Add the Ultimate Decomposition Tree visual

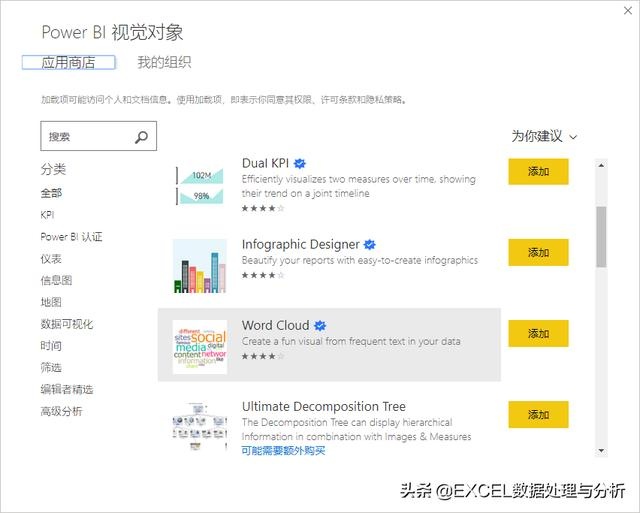click(x=538, y=415)
